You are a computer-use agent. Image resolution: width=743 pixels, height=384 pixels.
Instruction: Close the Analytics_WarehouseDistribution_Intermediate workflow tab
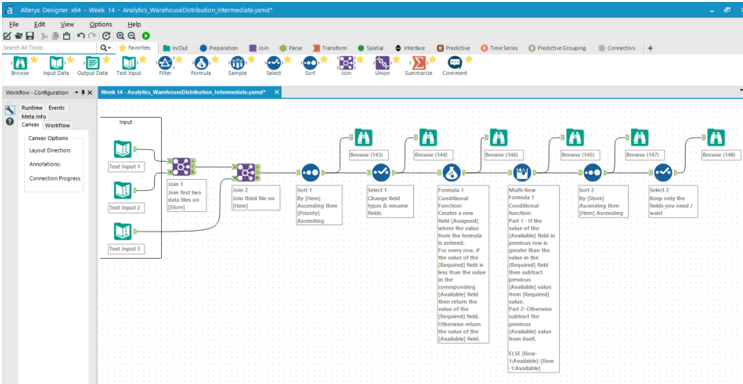[x=277, y=92]
